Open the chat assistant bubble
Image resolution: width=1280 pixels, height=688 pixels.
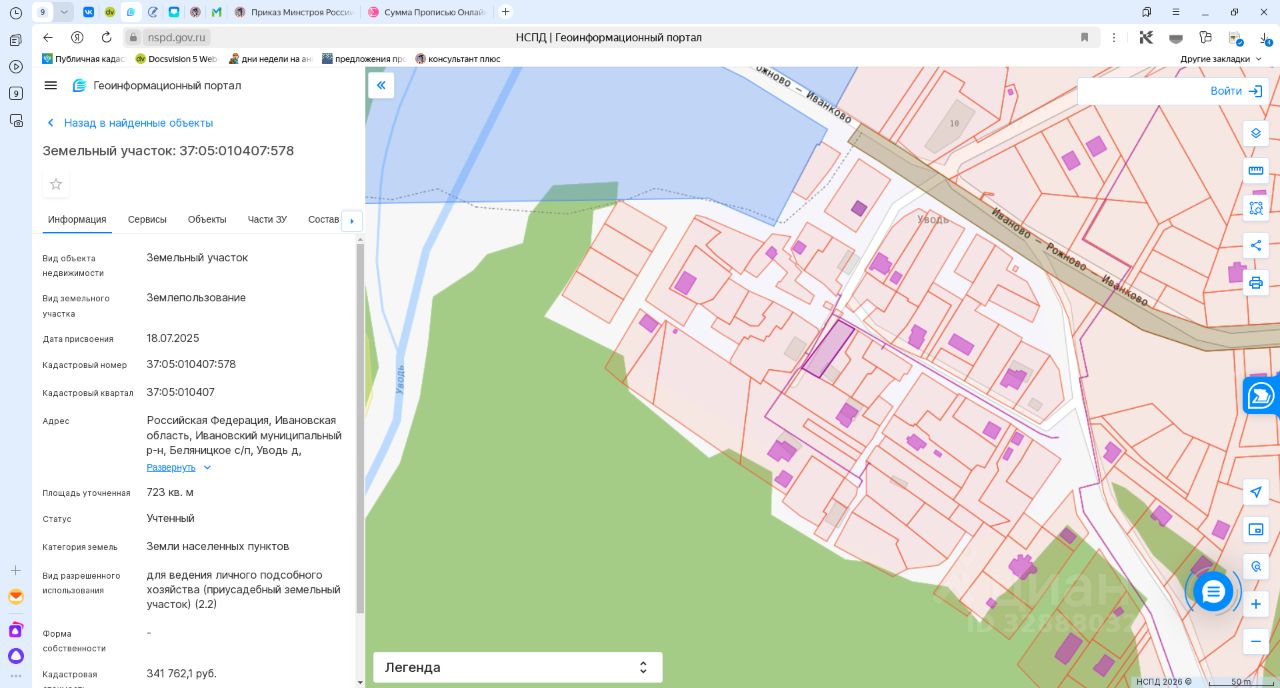point(1213,592)
